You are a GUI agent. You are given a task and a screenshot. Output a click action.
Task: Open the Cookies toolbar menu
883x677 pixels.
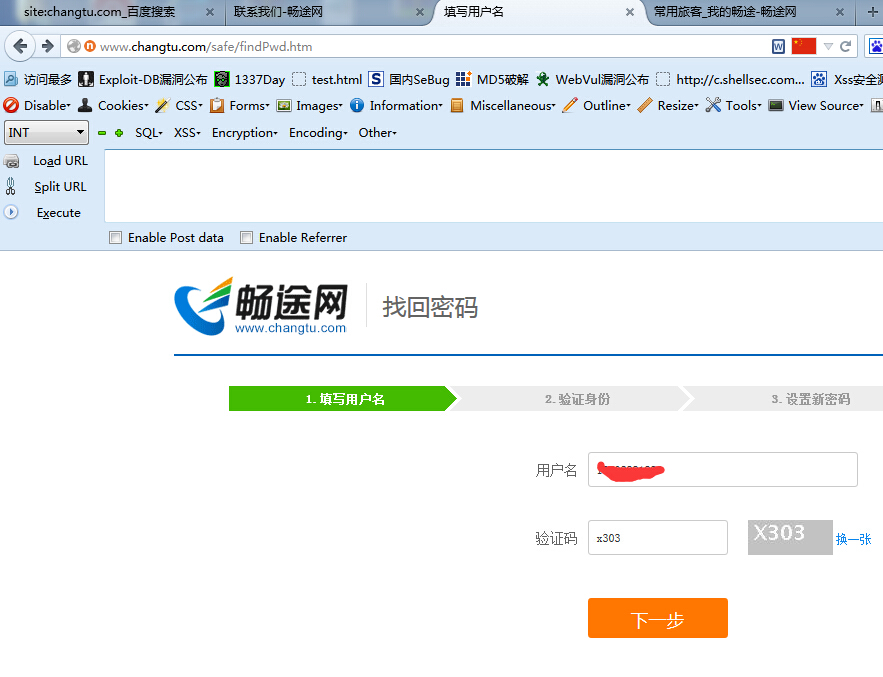click(x=113, y=105)
